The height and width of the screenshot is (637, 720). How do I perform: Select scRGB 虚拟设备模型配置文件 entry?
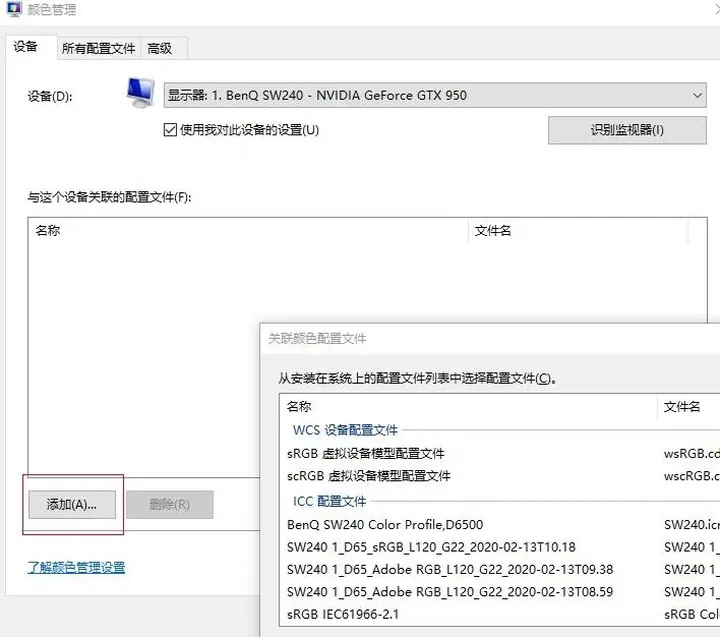[369, 476]
